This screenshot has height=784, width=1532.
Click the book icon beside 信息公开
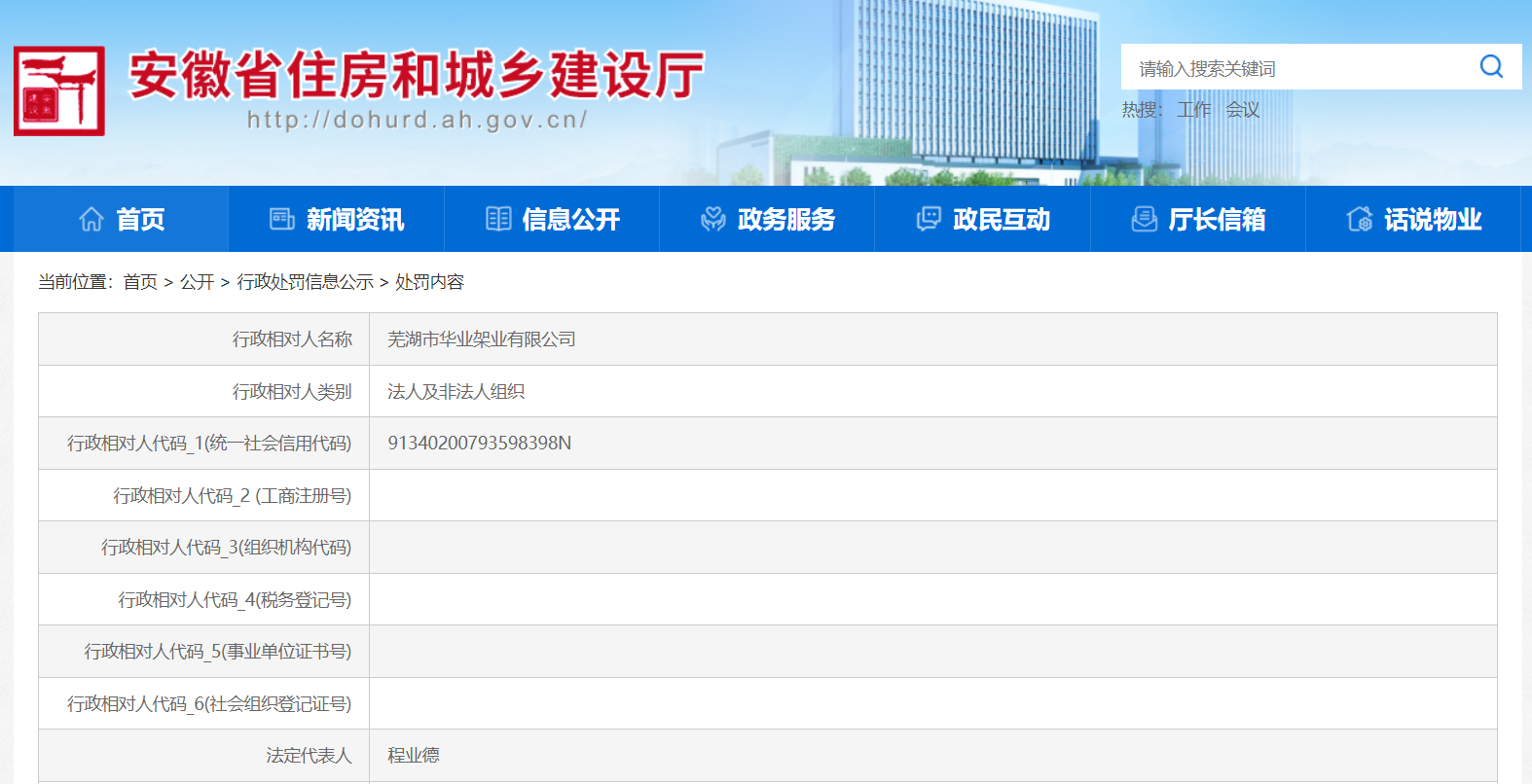point(498,219)
